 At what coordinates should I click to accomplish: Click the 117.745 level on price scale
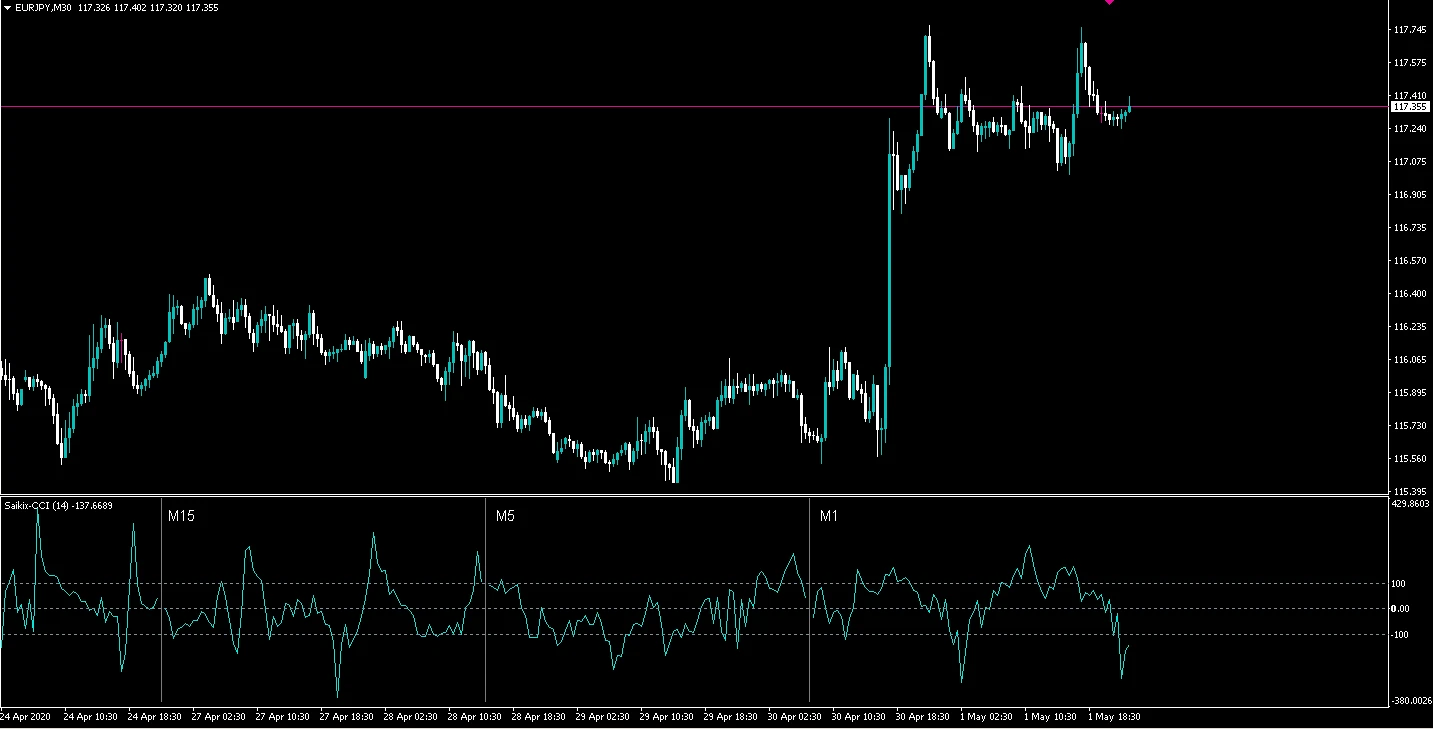click(1410, 30)
